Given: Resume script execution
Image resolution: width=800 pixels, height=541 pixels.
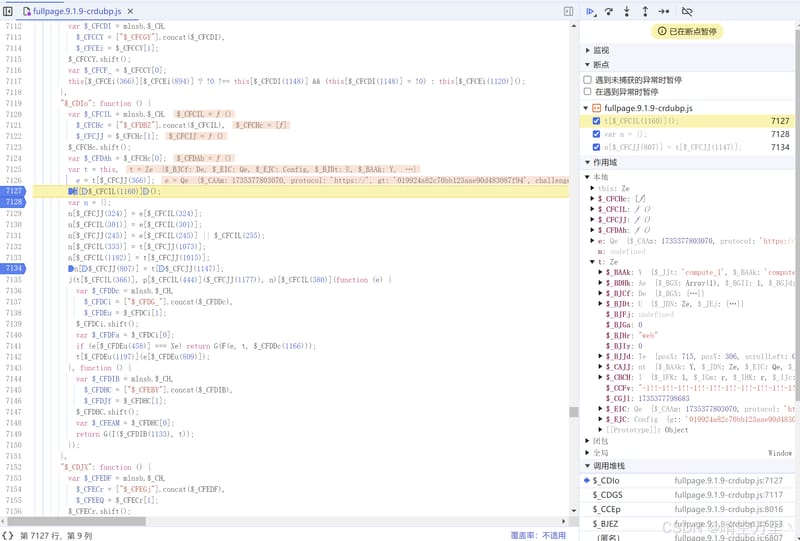Looking at the screenshot, I should tap(590, 11).
